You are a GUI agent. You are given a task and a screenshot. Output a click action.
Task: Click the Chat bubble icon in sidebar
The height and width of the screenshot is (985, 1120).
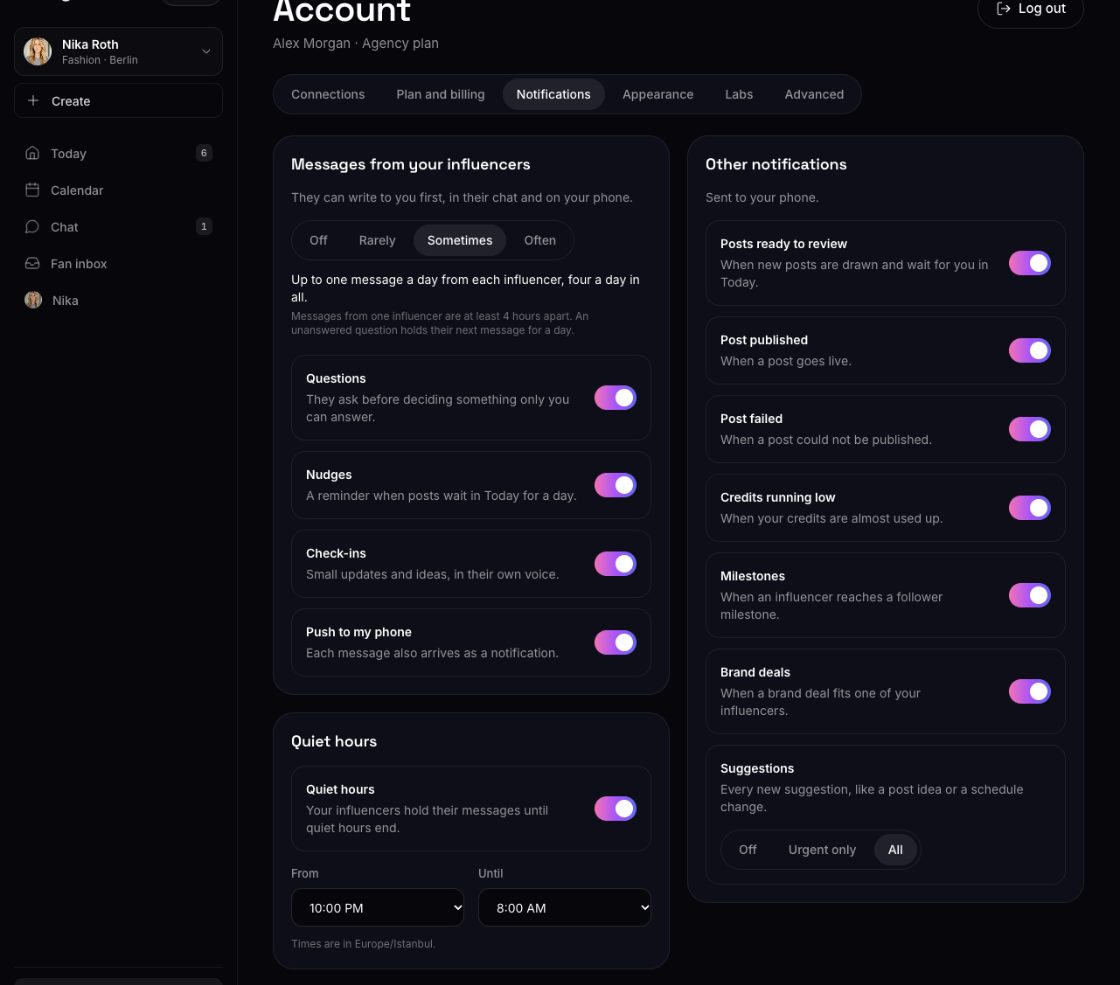pos(32,226)
